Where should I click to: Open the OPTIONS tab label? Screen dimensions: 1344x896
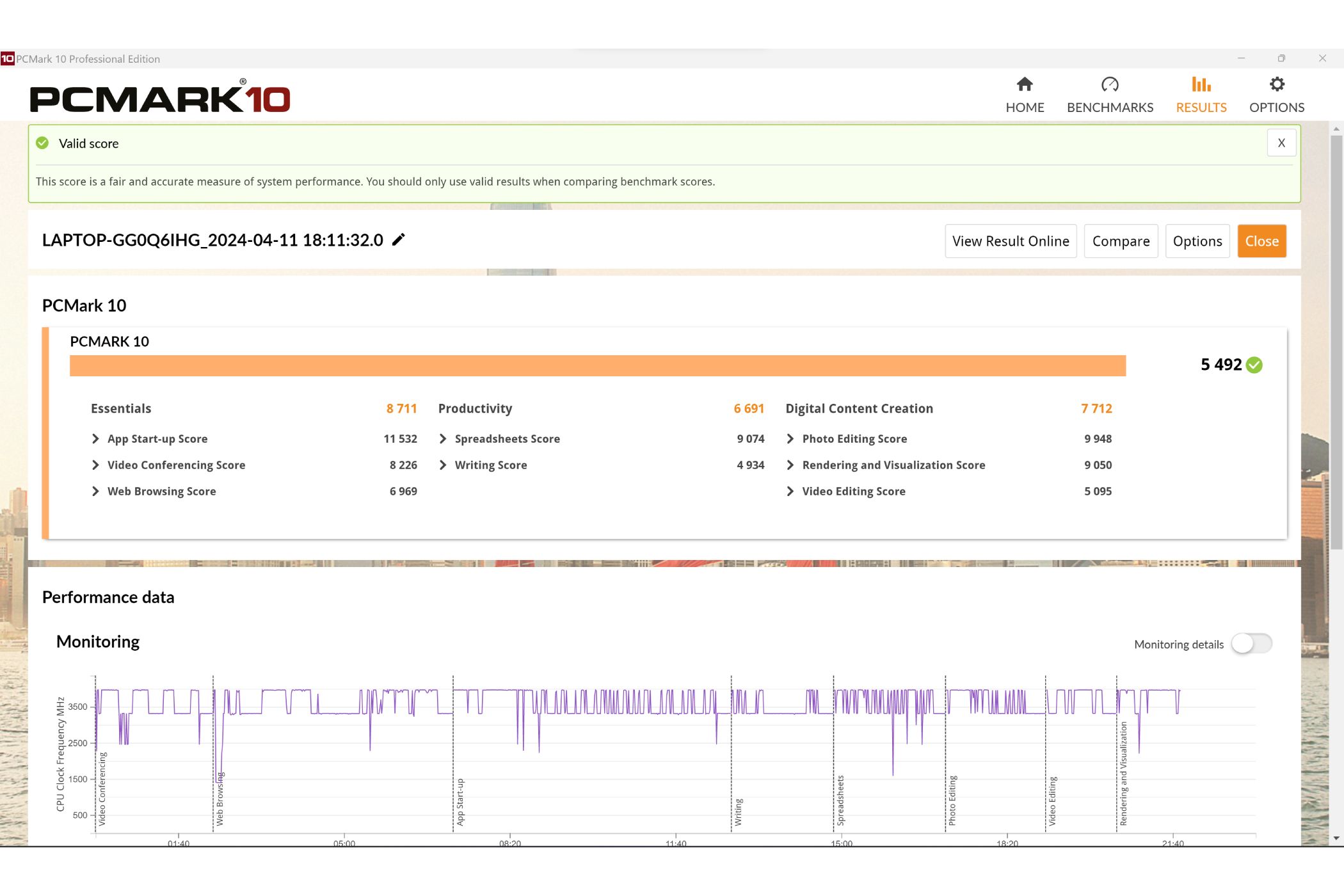pyautogui.click(x=1277, y=108)
